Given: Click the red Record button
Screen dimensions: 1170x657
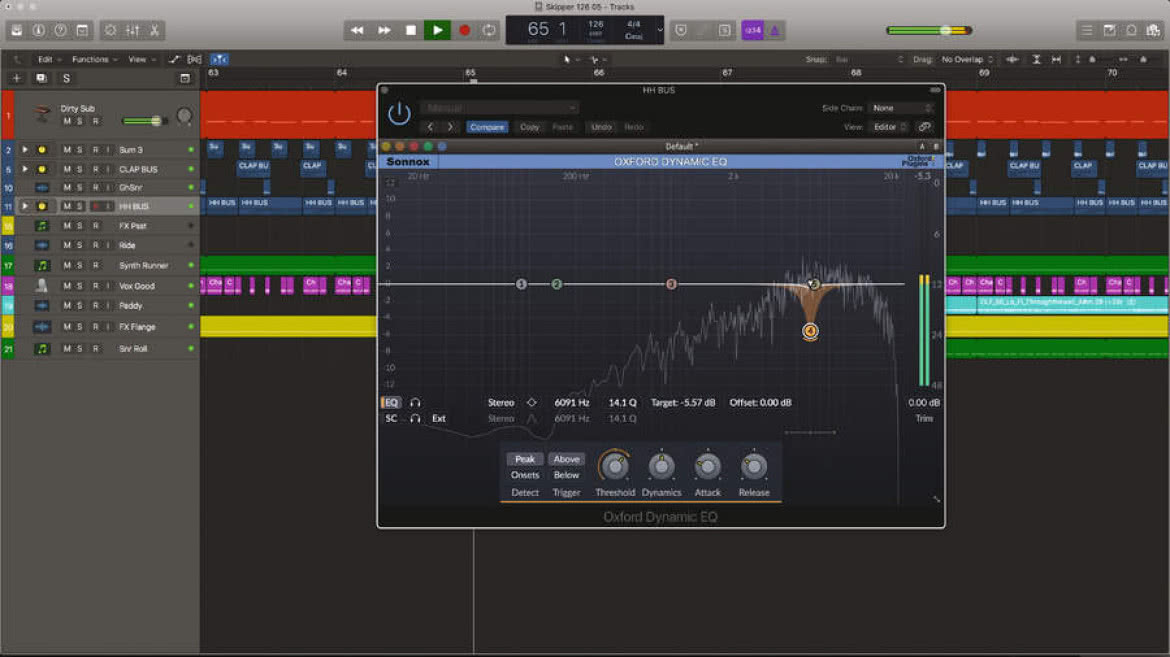Looking at the screenshot, I should pyautogui.click(x=464, y=31).
